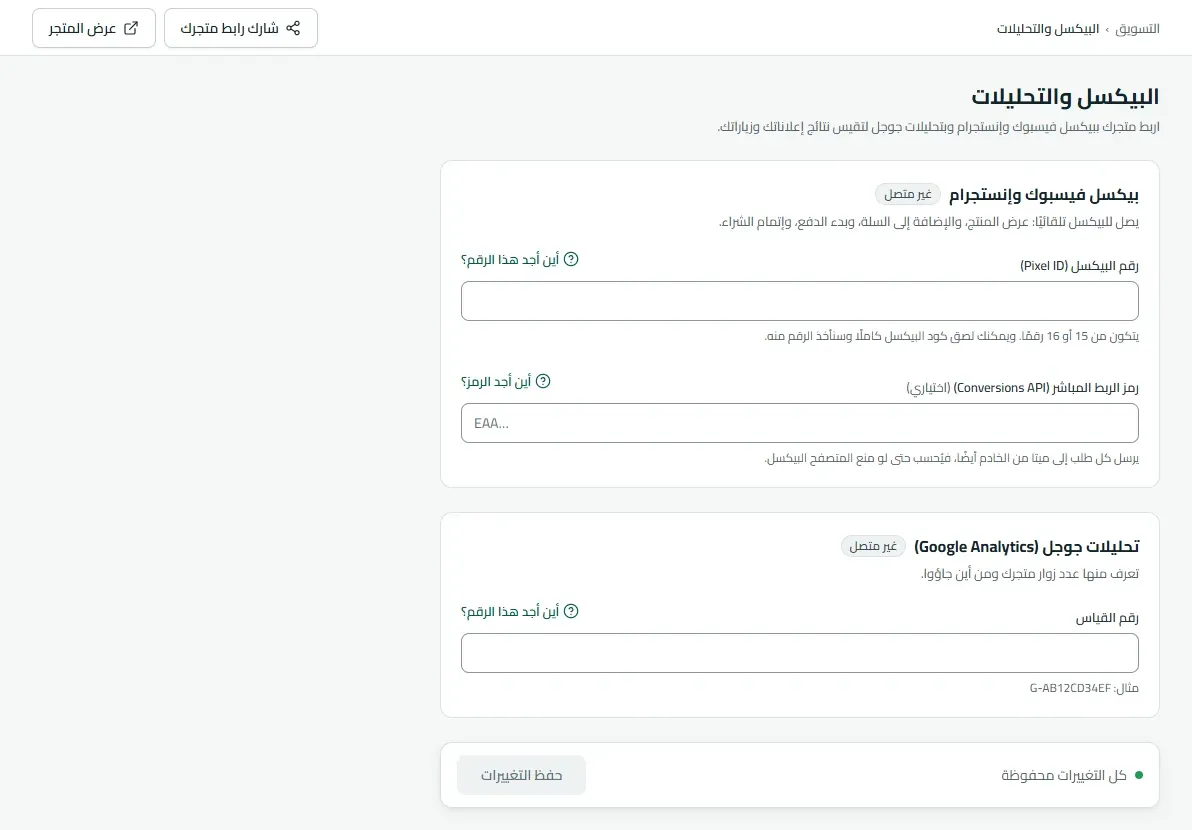This screenshot has width=1192, height=830.
Task: Click the حفظ التغييرات save button
Action: click(522, 775)
